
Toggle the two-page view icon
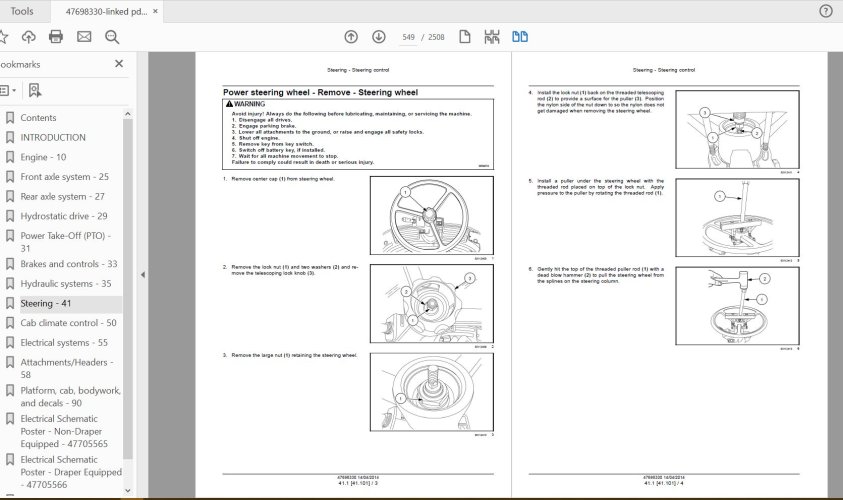(520, 37)
